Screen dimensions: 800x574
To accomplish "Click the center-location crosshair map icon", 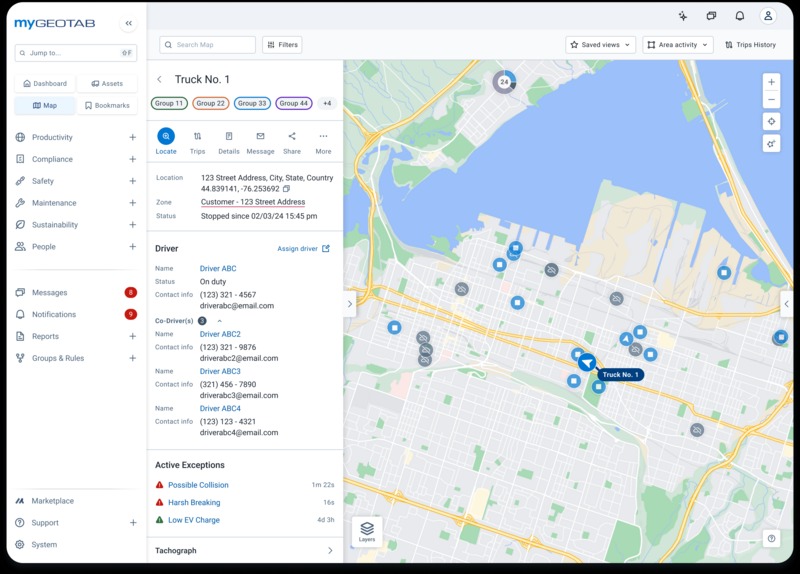I will 771,121.
